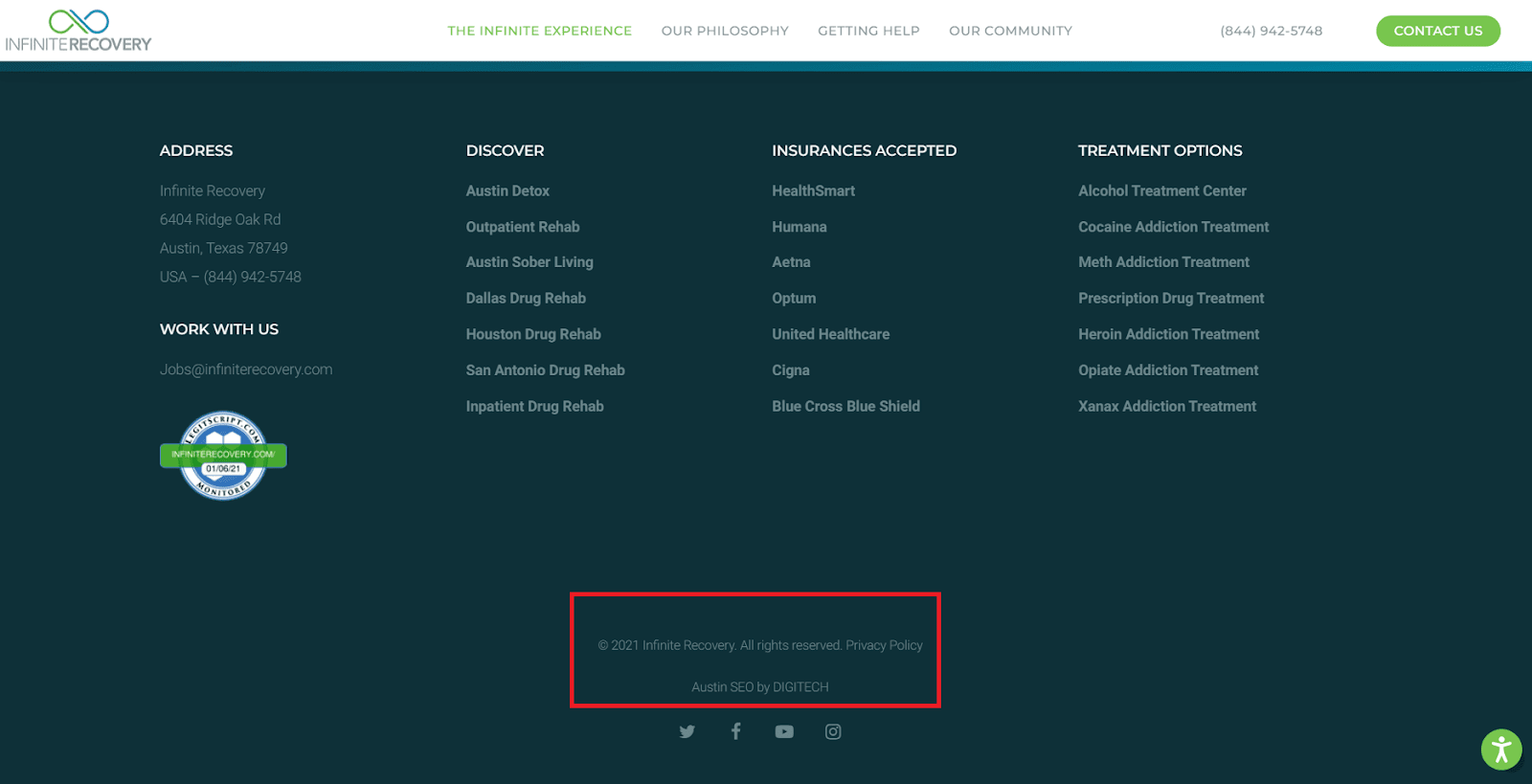Click the Treatment Options heading

[x=1160, y=150]
